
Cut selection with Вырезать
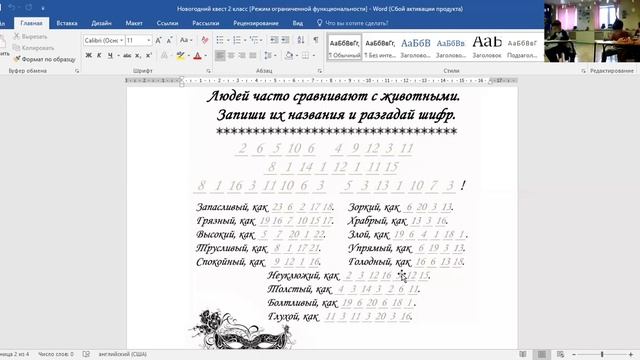pyautogui.click(x=31, y=37)
